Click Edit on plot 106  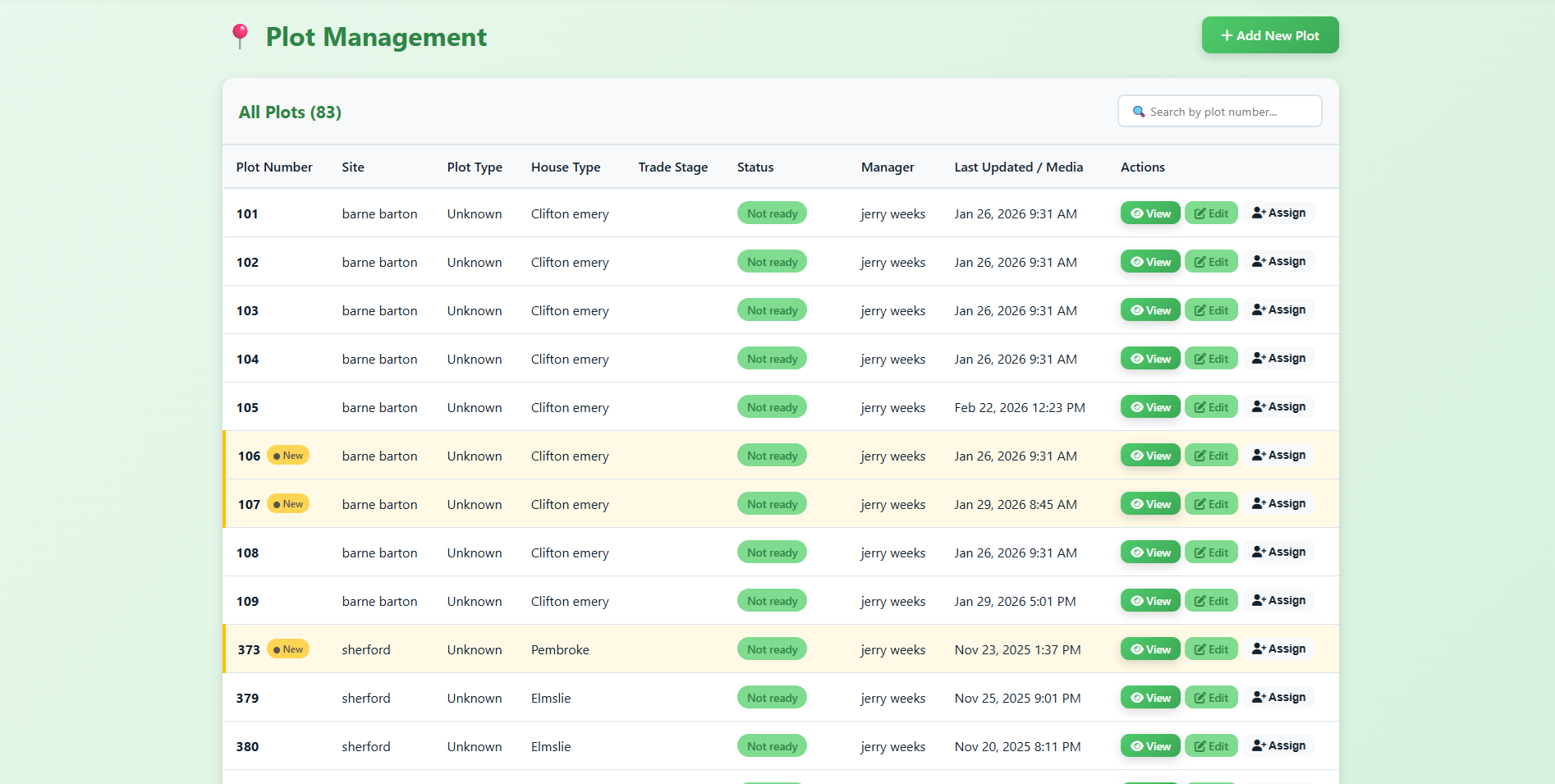tap(1210, 456)
